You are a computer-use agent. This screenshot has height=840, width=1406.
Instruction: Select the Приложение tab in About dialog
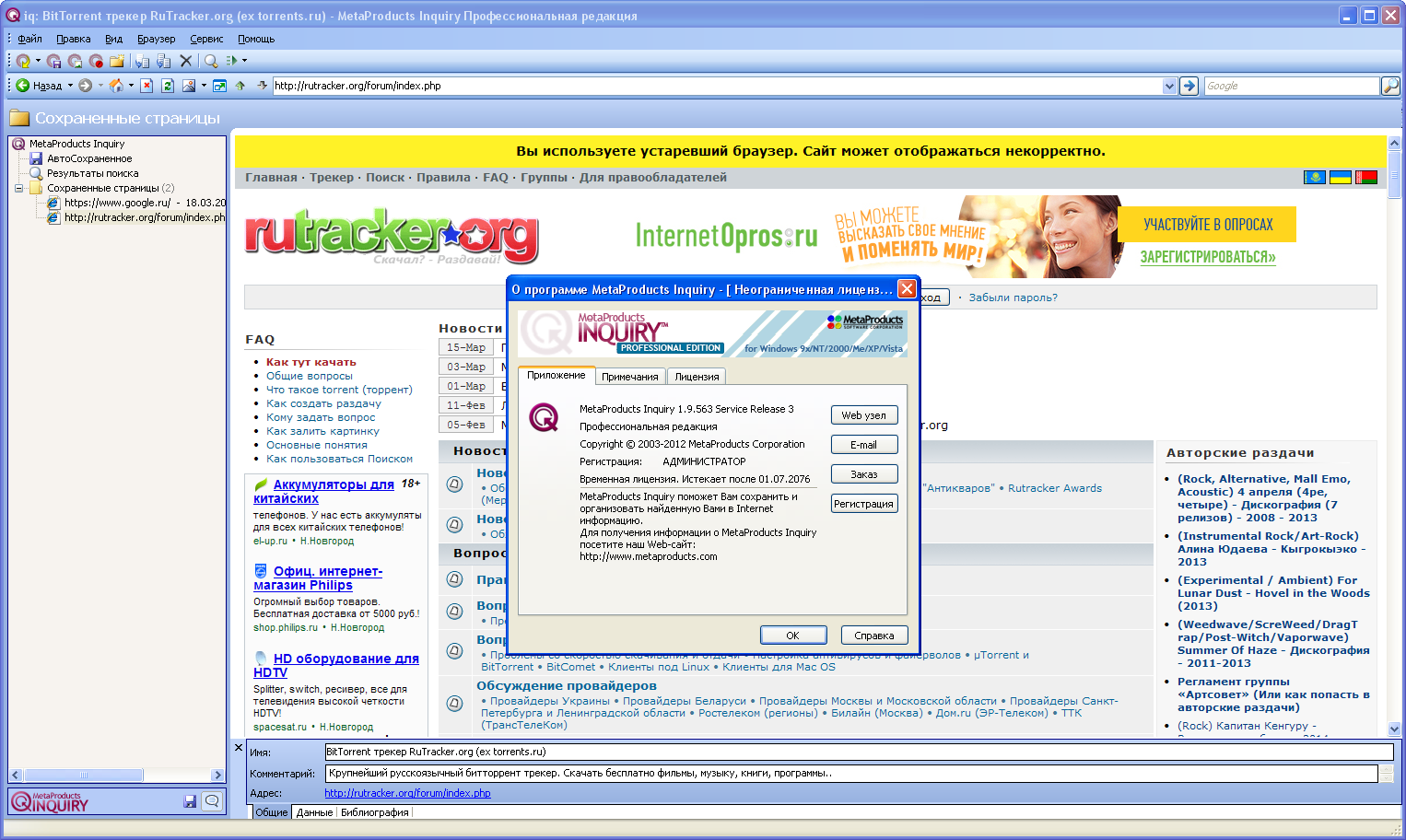tap(556, 375)
